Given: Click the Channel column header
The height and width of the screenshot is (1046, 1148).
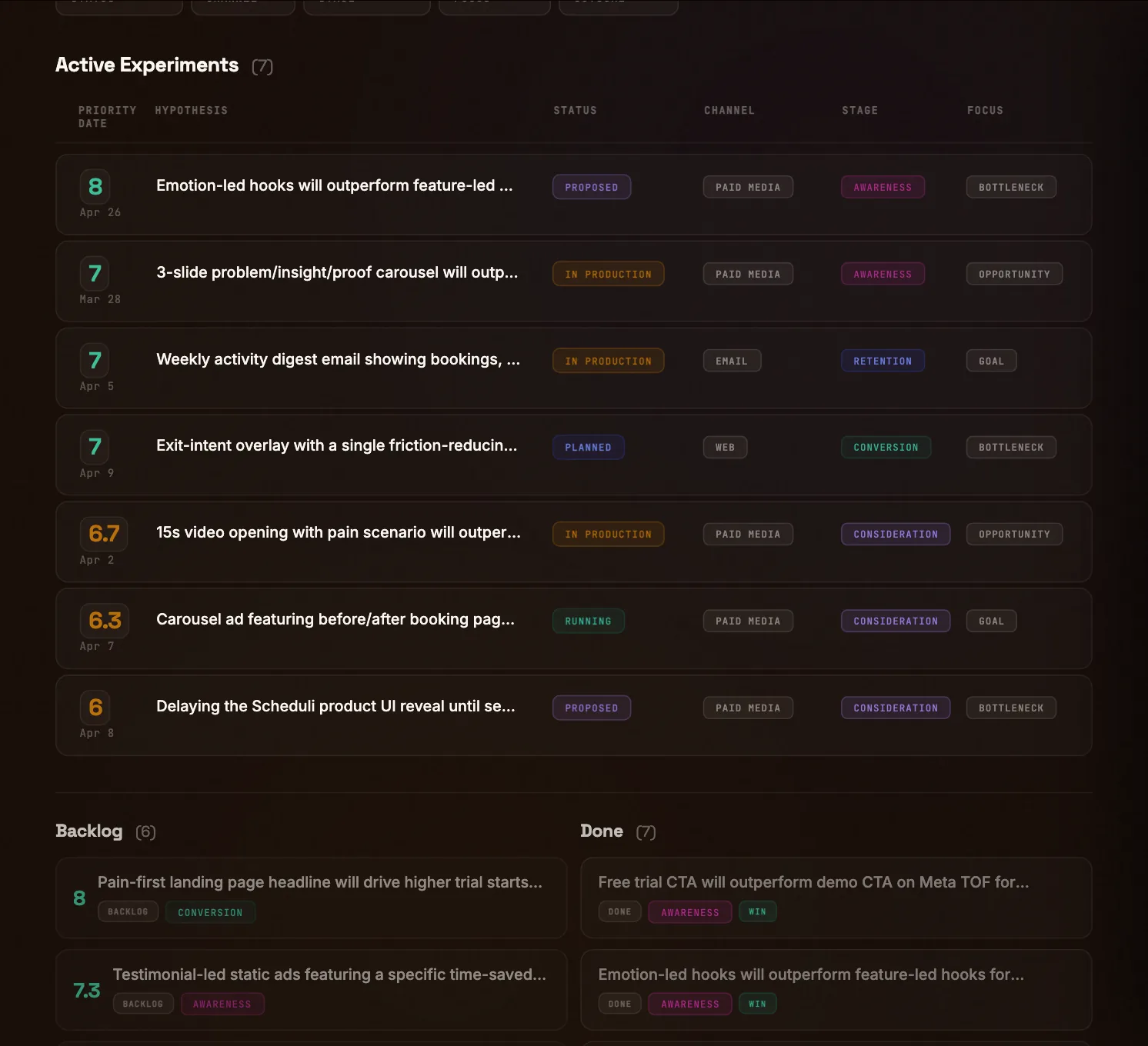Looking at the screenshot, I should (729, 111).
